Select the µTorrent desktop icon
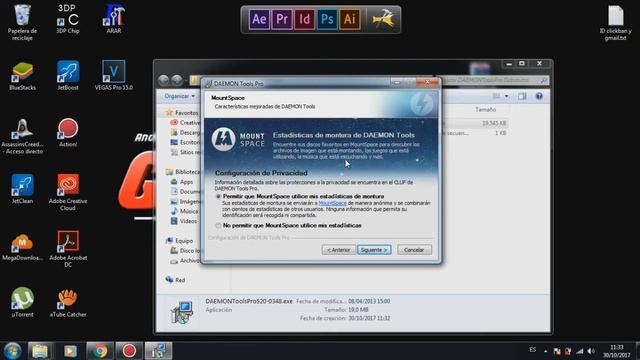This screenshot has width=640, height=360. coord(22,303)
